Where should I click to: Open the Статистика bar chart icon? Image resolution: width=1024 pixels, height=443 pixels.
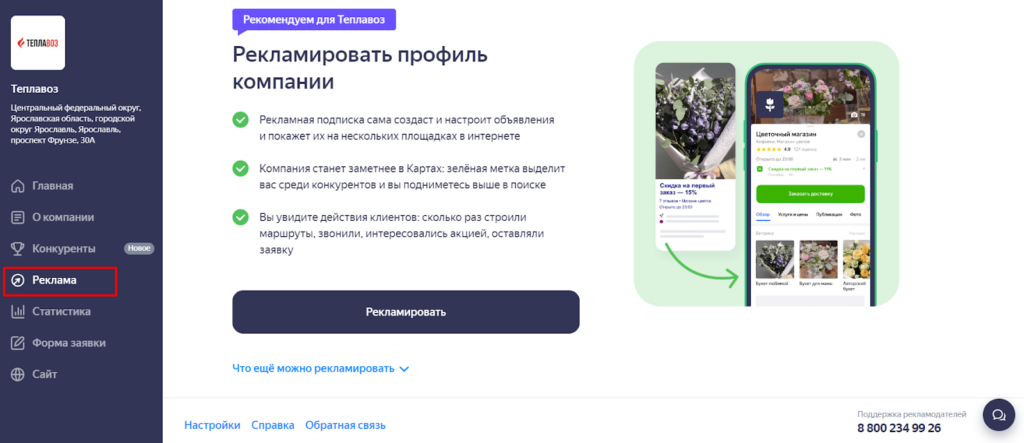(x=18, y=312)
